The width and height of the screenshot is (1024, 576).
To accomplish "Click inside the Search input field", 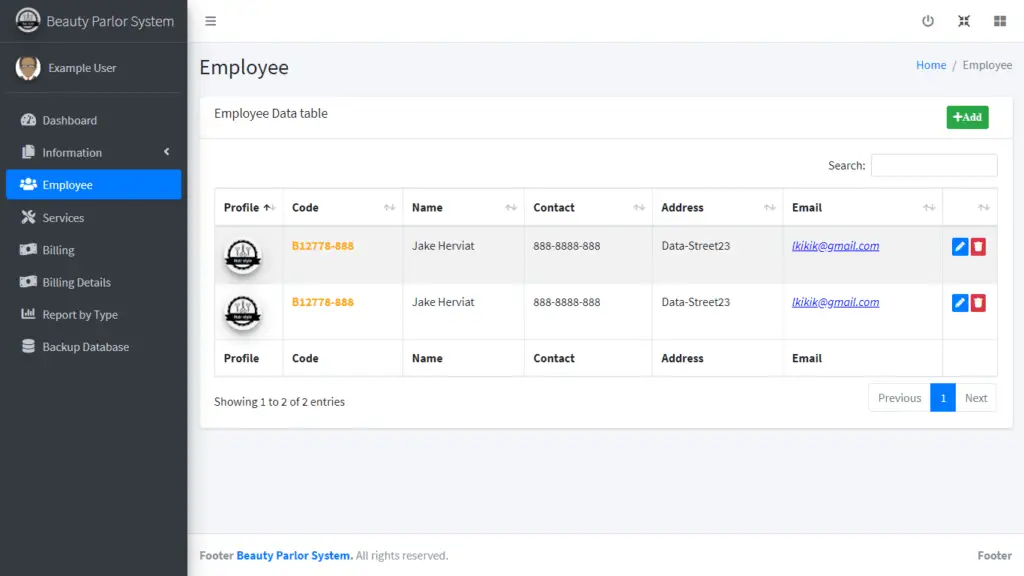I will tap(934, 164).
